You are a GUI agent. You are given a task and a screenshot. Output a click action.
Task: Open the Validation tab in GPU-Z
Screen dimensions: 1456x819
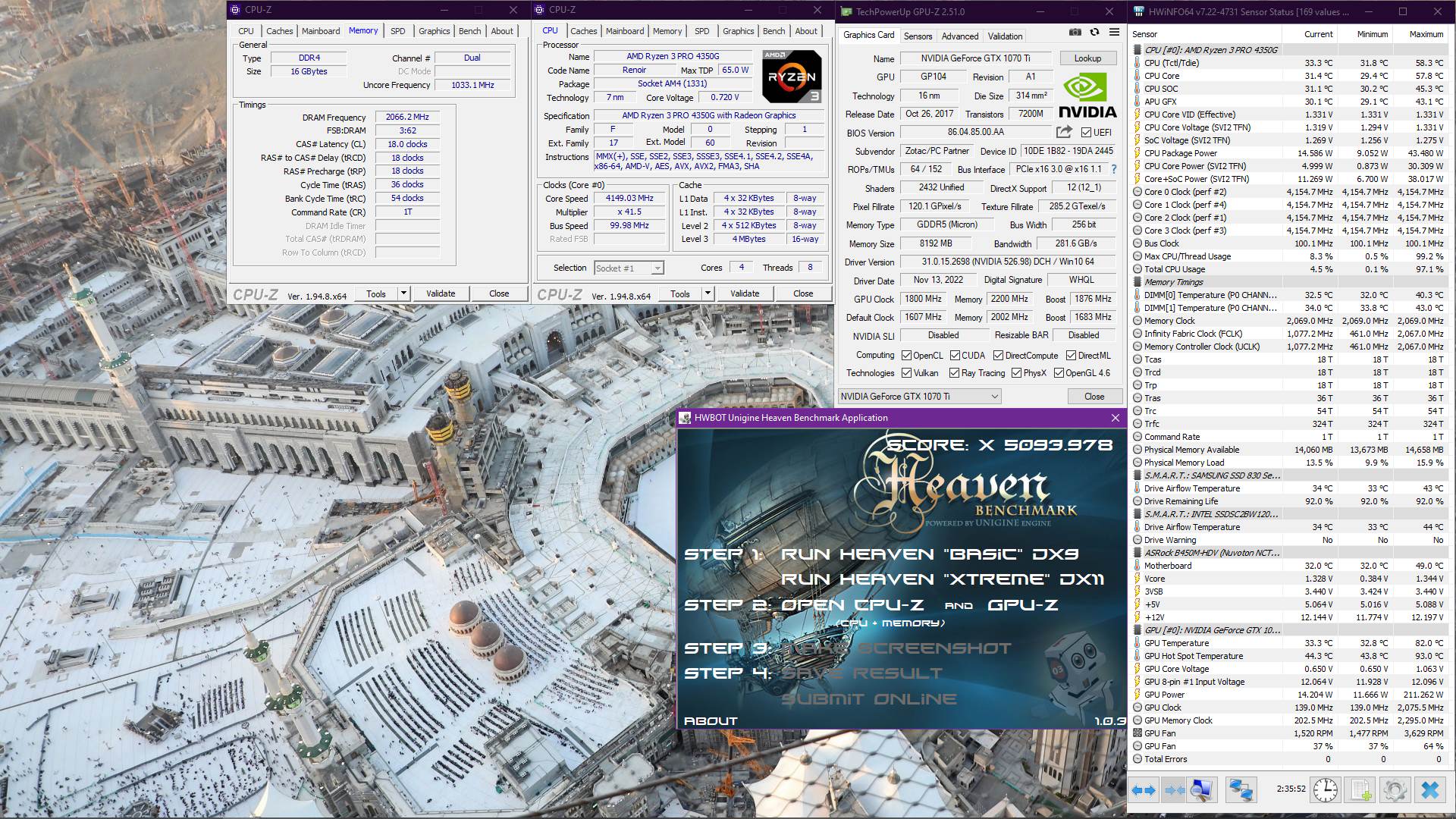pyautogui.click(x=1005, y=36)
